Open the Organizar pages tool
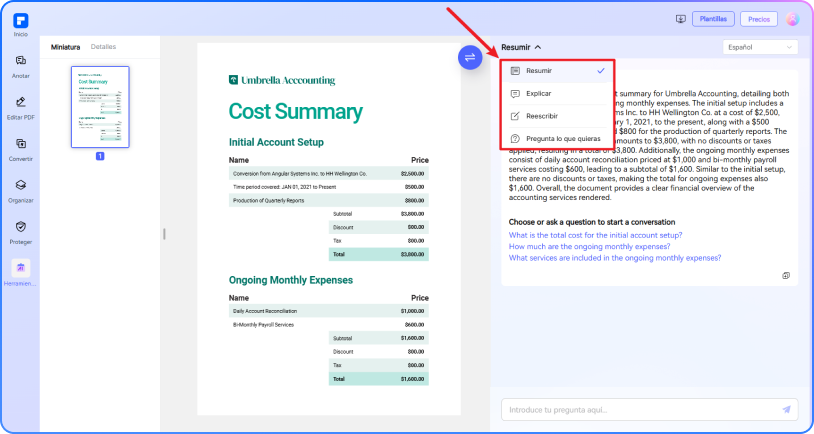Viewport: 814px width, 434px height. (21, 186)
